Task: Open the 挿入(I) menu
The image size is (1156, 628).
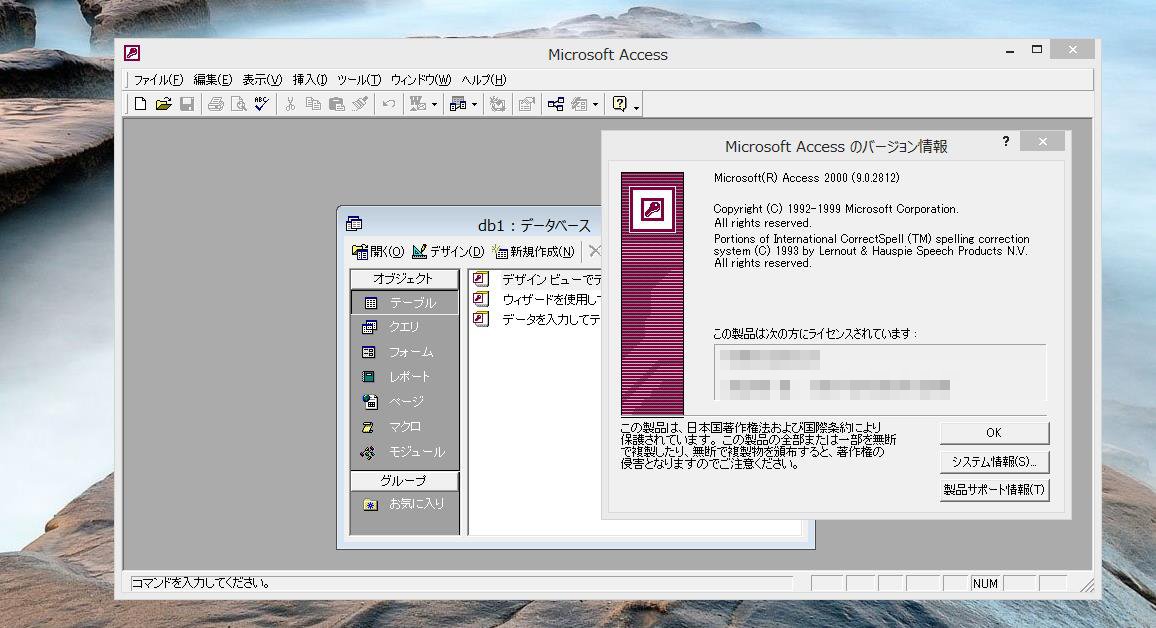Action: pos(310,80)
